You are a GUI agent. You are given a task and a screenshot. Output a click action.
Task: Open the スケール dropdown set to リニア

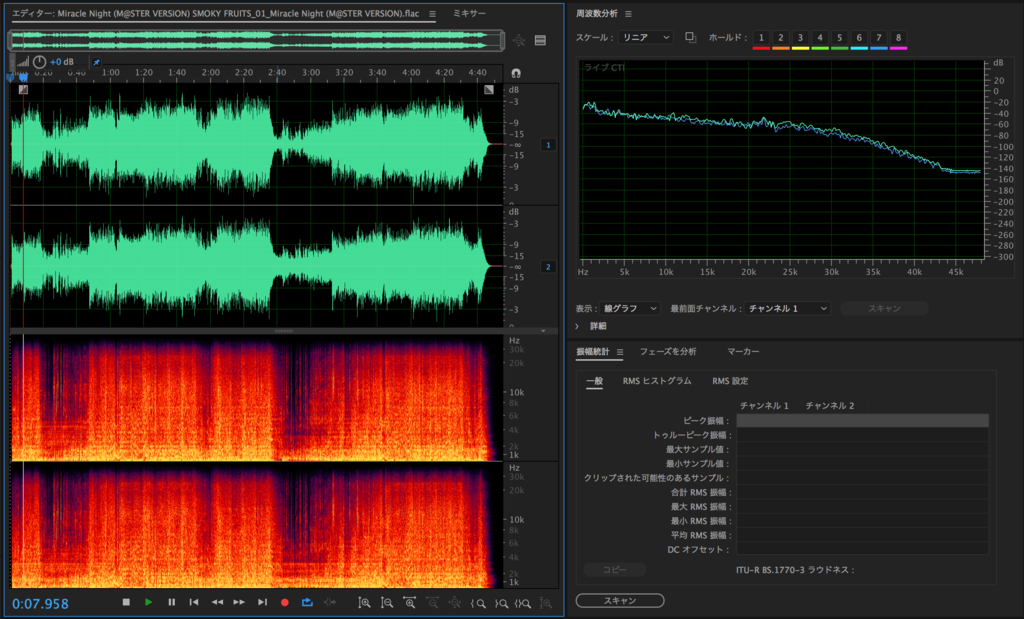coord(645,38)
